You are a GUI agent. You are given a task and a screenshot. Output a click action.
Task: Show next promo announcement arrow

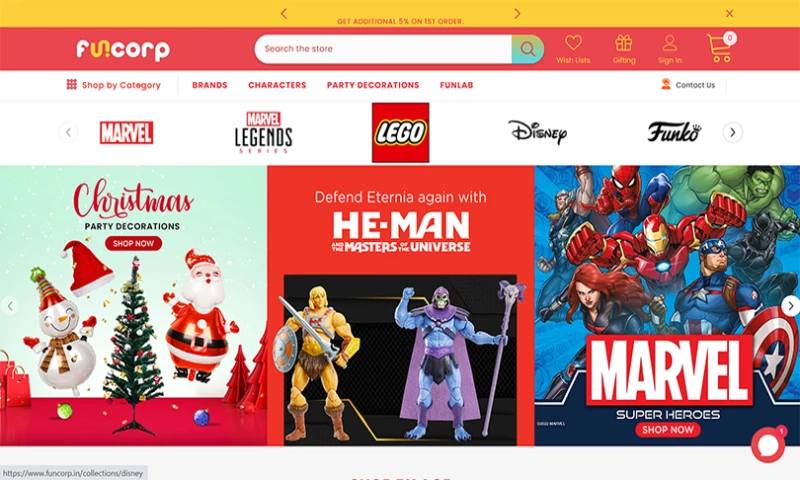pos(517,14)
